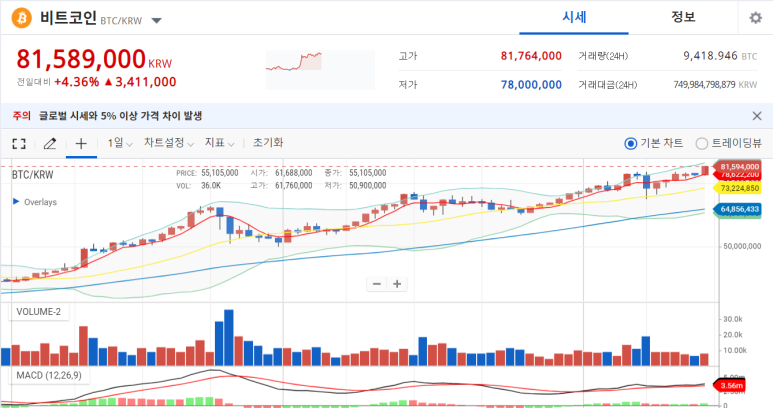Screen dimensions: 773x408
Task: Open the BTC/KRW coin selector dropdown arrow
Action: tap(156, 21)
